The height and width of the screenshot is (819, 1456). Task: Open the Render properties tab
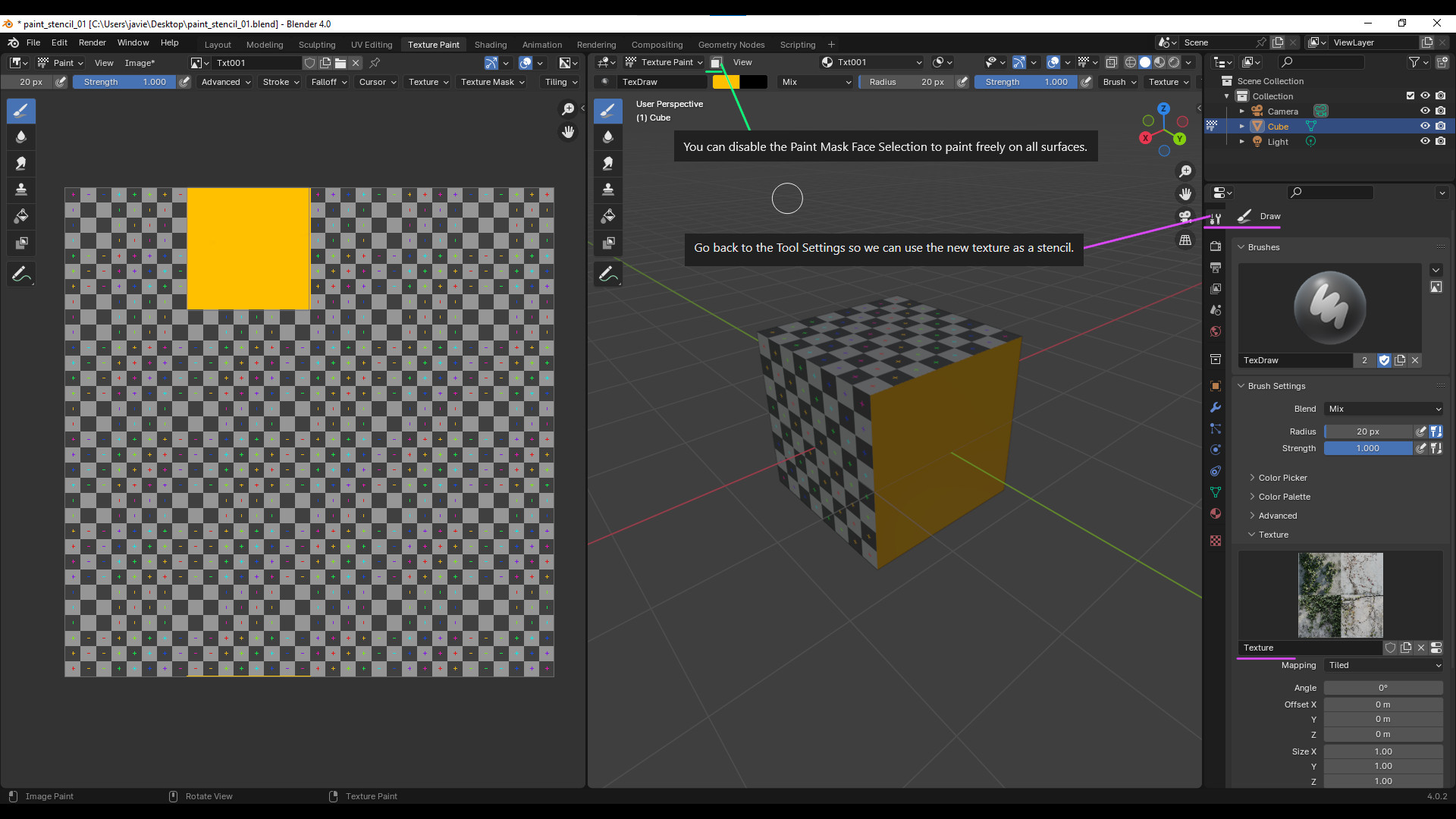point(1216,246)
